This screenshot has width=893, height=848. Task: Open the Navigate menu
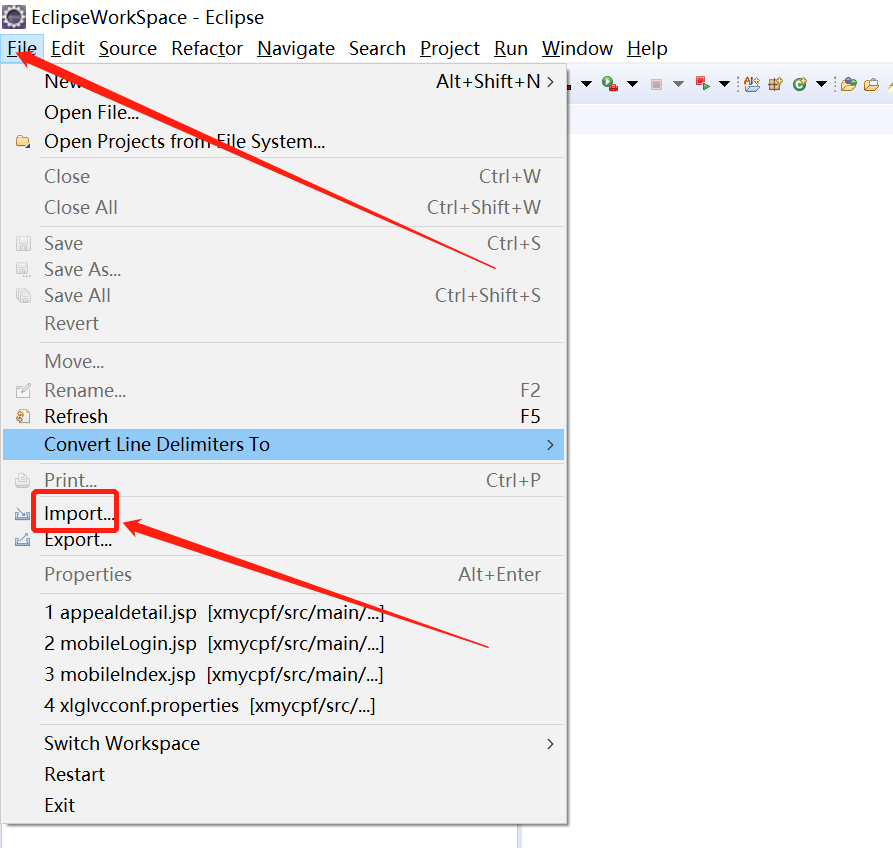tap(296, 48)
